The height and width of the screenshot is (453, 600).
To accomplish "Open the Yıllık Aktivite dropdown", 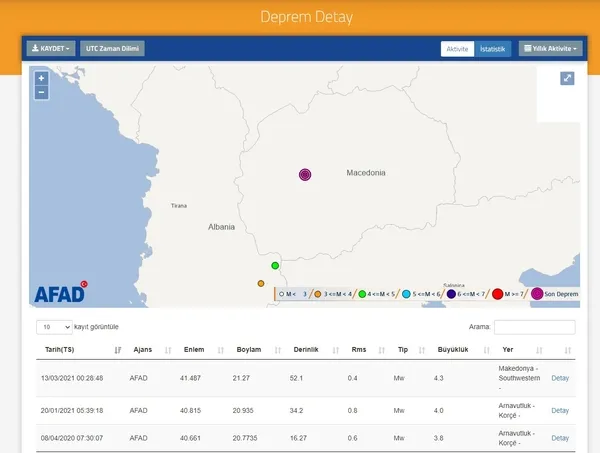I will tap(550, 49).
